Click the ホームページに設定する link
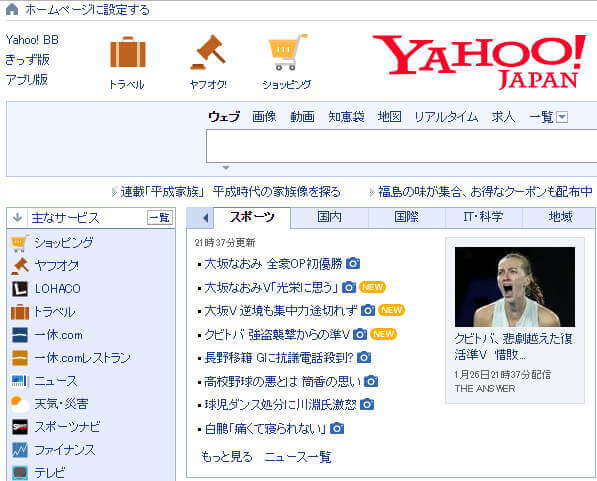The width and height of the screenshot is (597, 481). [x=88, y=10]
